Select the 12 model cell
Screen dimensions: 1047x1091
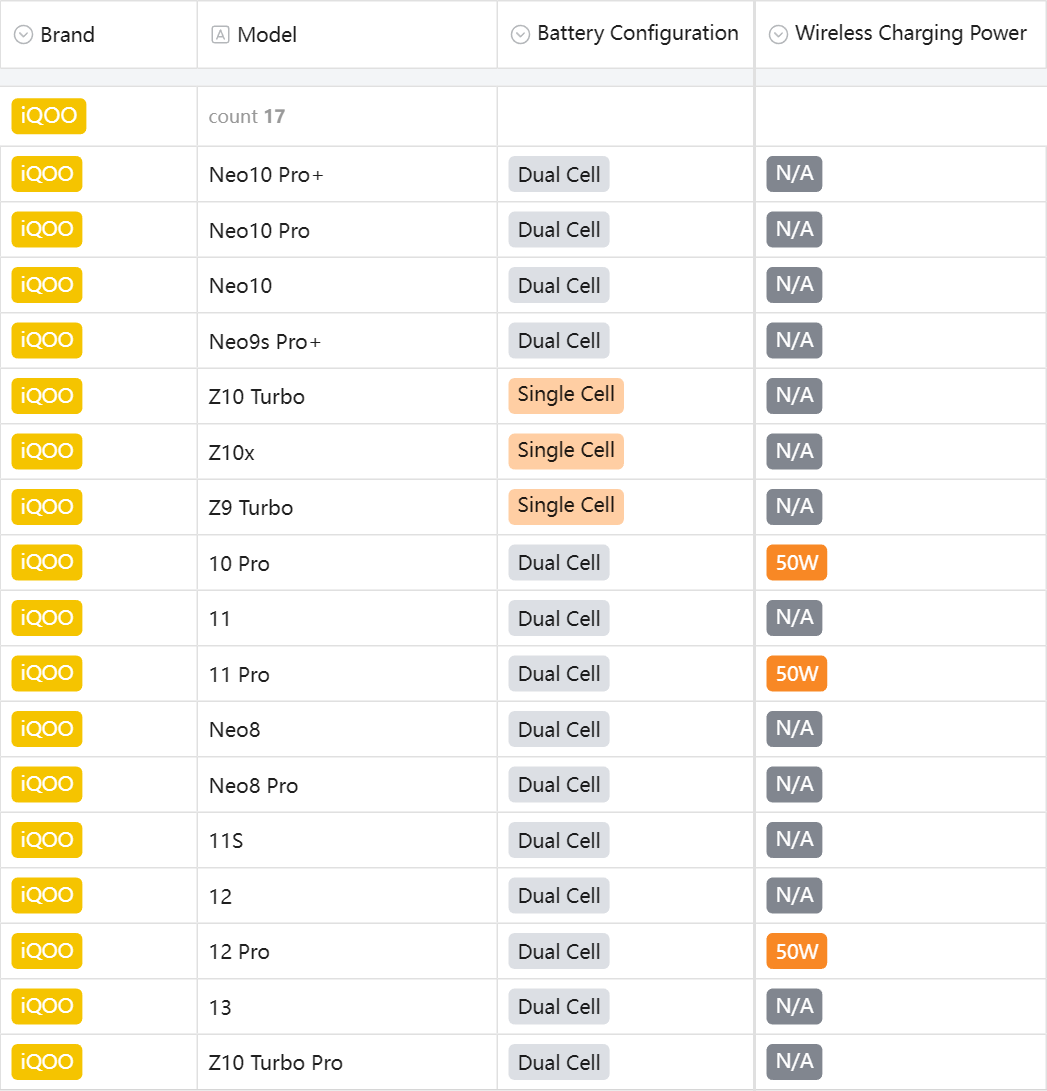[347, 895]
